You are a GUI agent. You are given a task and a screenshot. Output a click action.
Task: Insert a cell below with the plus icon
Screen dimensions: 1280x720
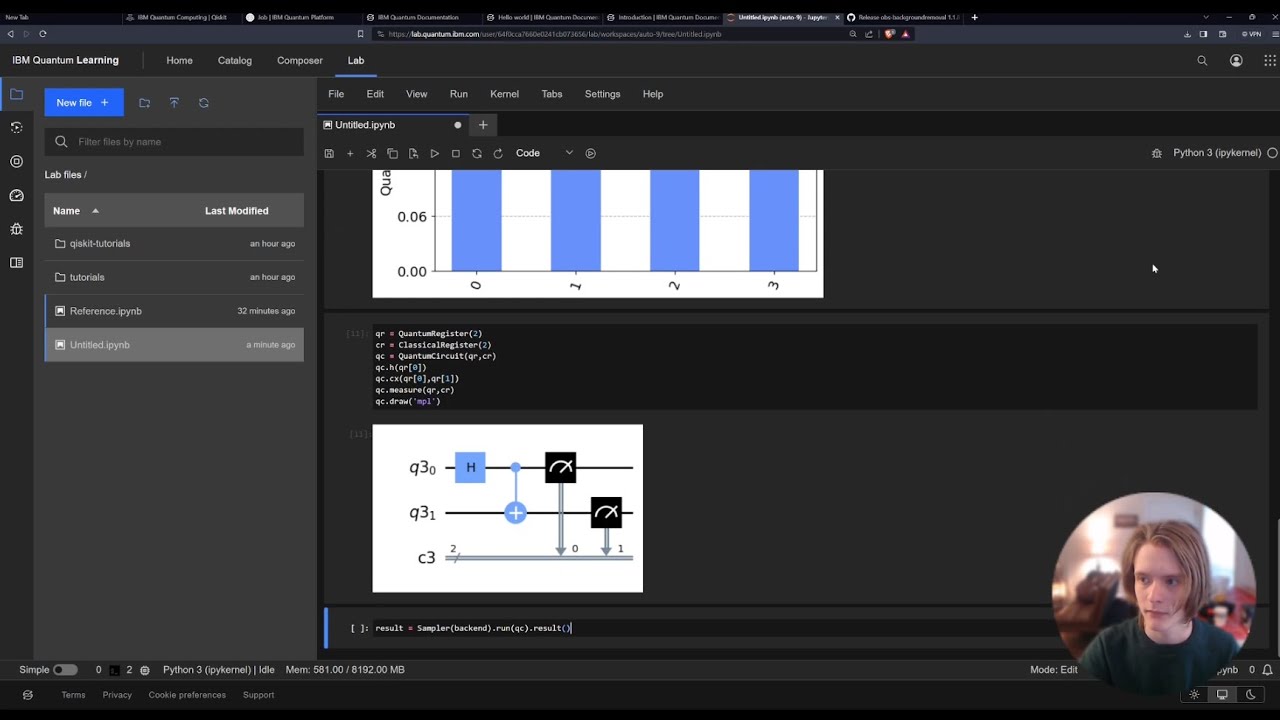pos(350,153)
